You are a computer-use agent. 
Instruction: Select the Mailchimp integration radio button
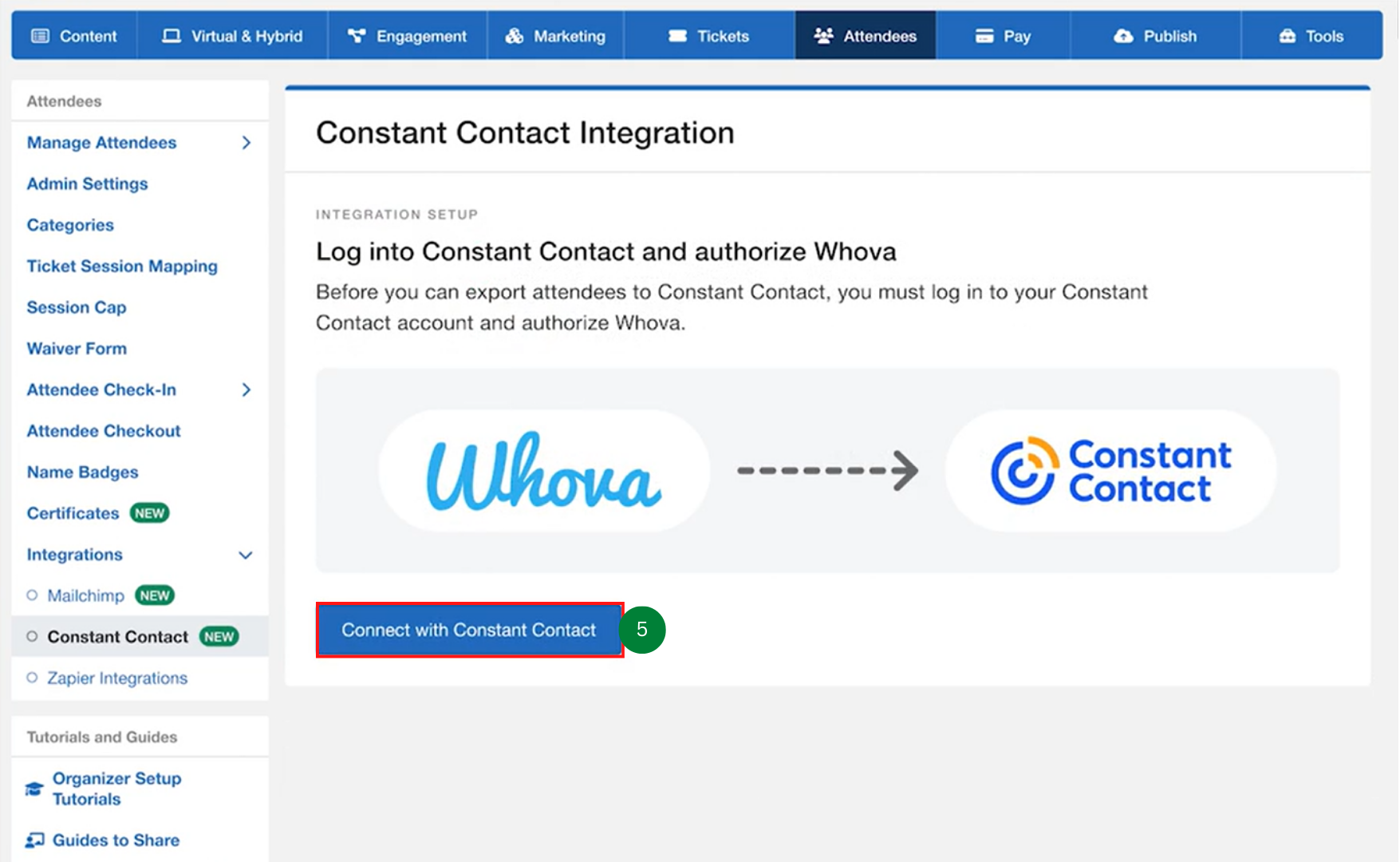(x=33, y=595)
